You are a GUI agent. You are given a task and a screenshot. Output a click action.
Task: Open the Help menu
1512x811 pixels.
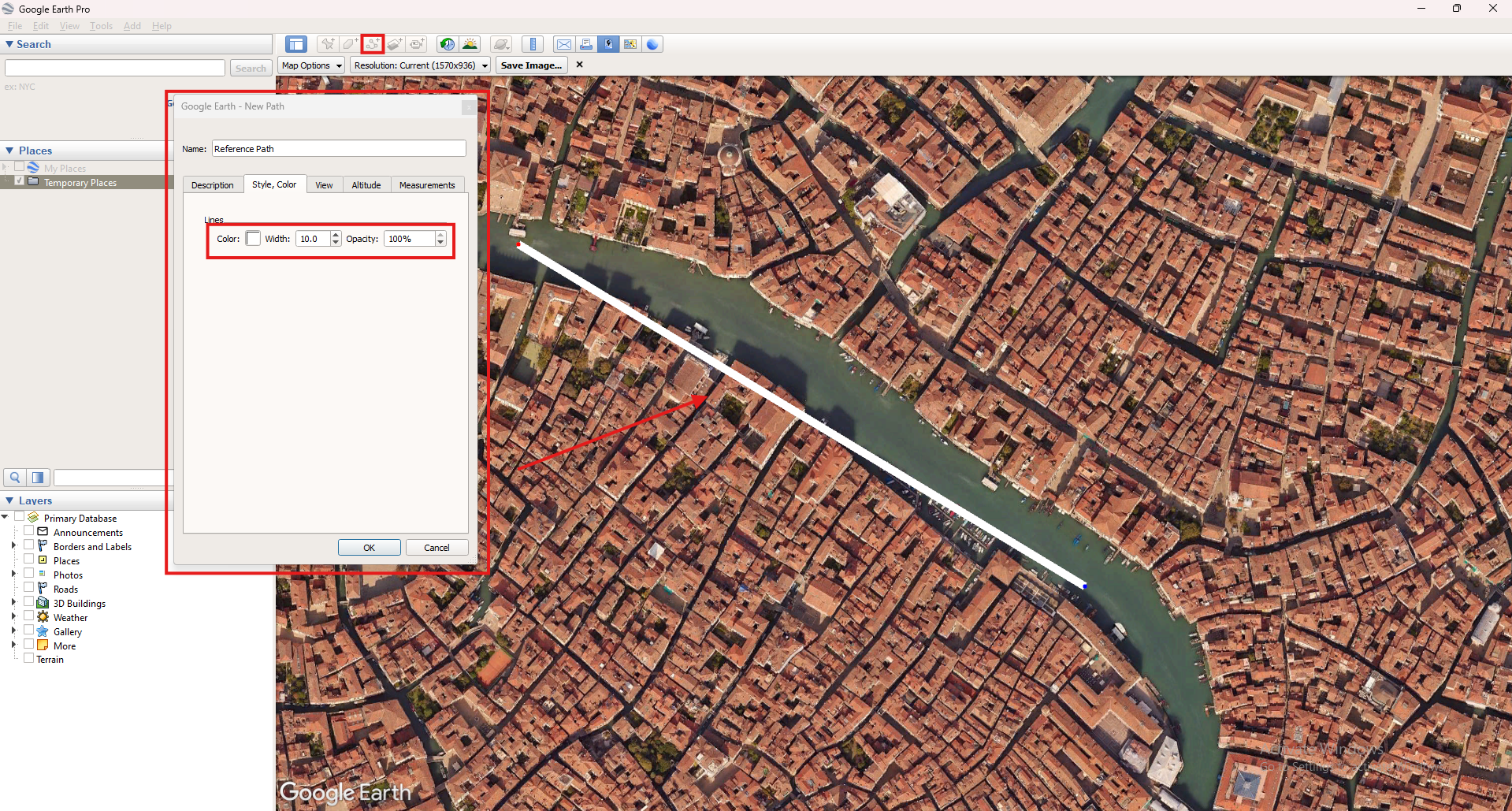point(162,26)
